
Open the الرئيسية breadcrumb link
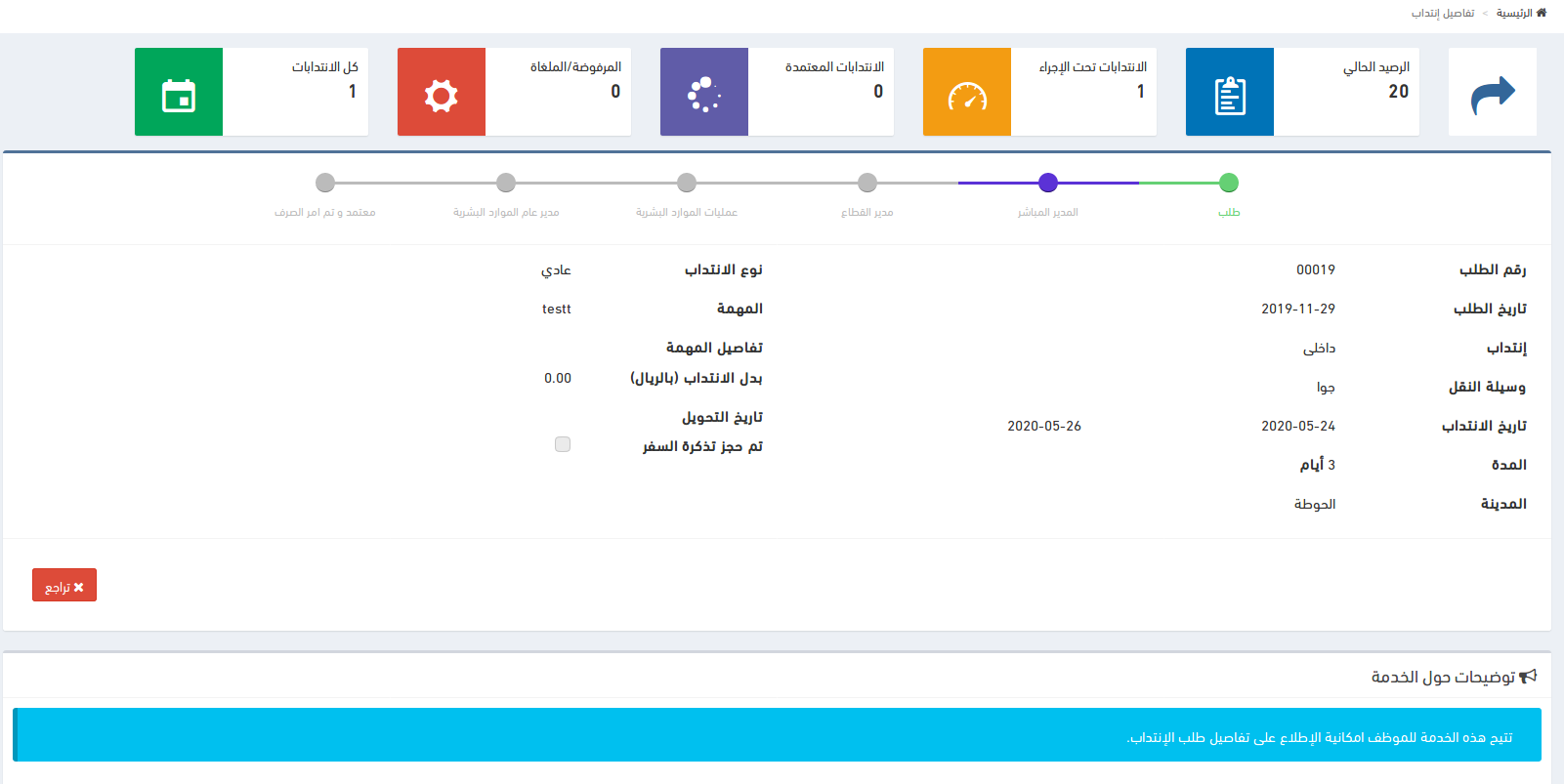(1513, 14)
